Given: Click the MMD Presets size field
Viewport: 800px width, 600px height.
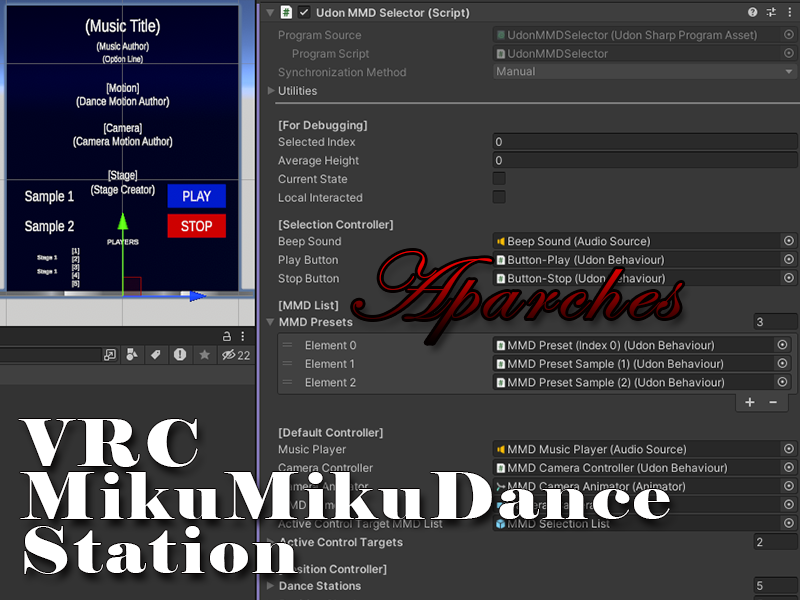Looking at the screenshot, I should pyautogui.click(x=775, y=322).
